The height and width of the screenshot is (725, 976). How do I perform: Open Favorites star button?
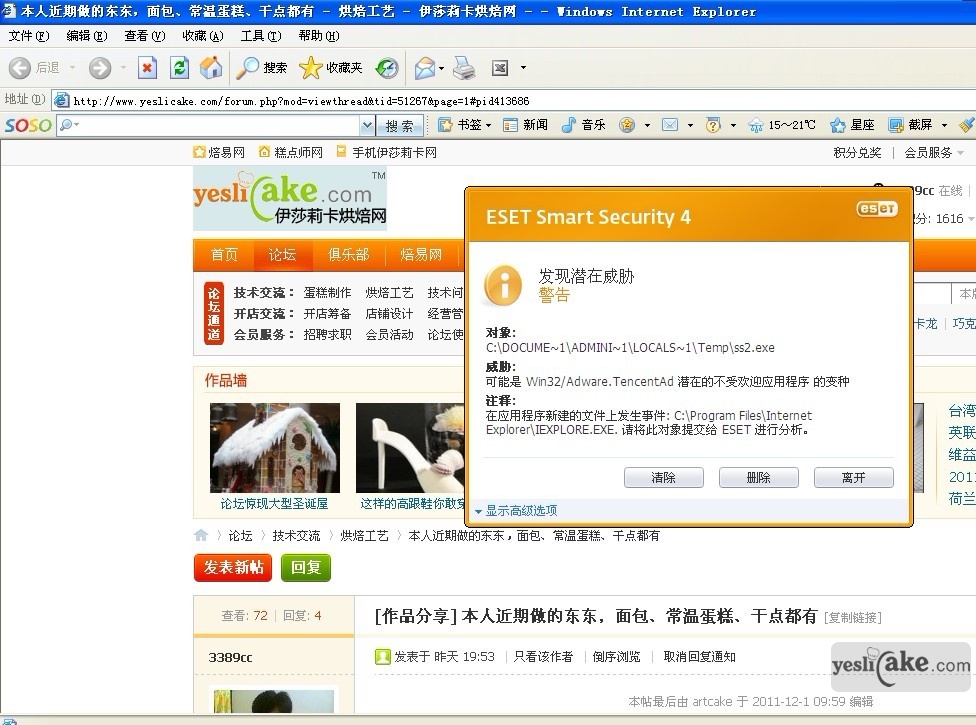(331, 67)
